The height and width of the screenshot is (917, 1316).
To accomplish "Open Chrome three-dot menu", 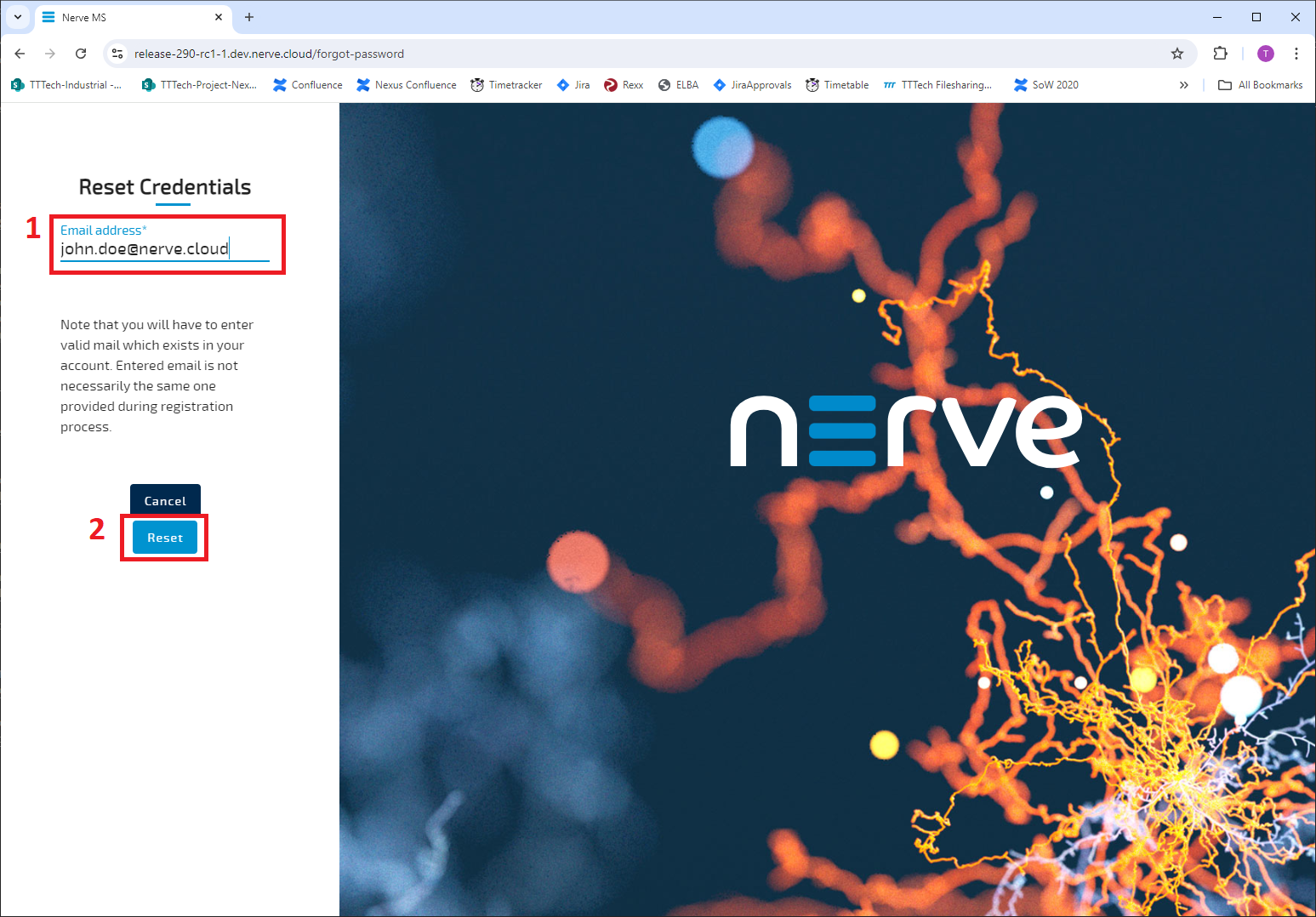I will (x=1296, y=54).
